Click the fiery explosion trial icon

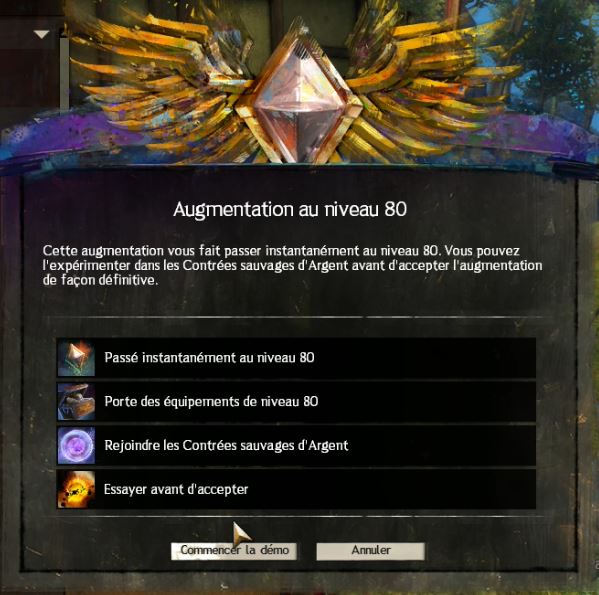(76, 490)
